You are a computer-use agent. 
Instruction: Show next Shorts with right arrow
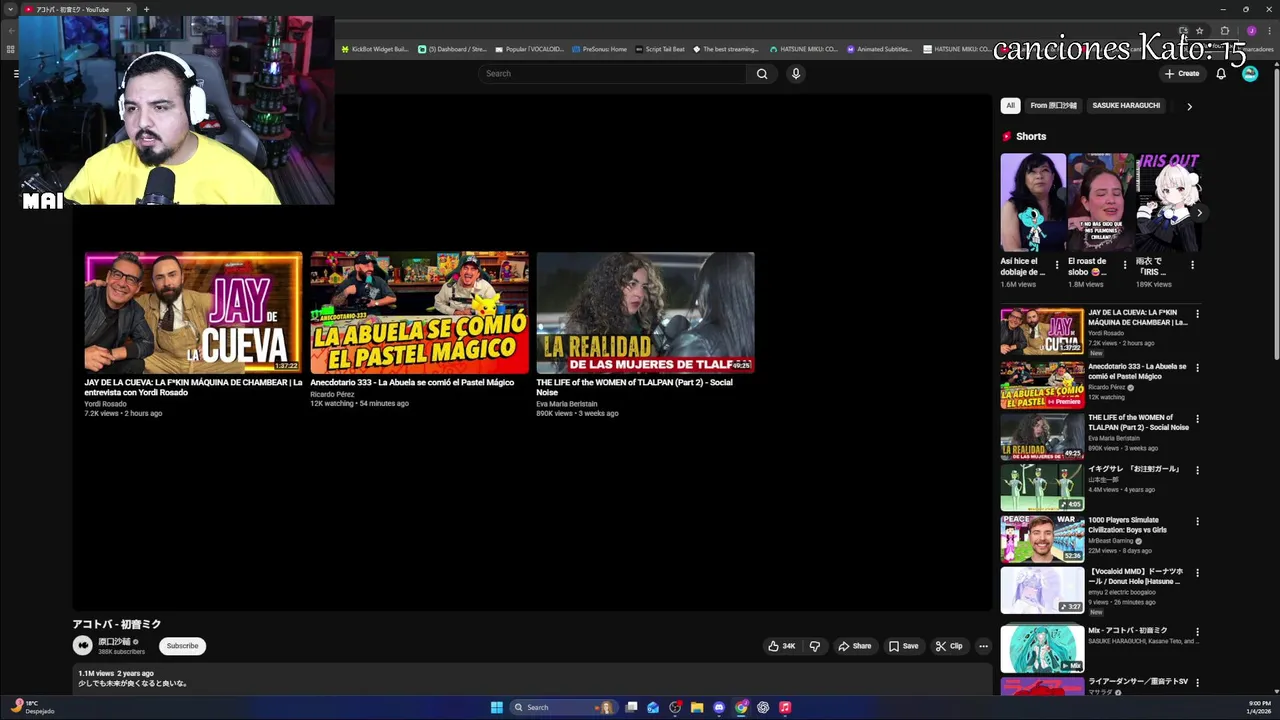[1199, 213]
